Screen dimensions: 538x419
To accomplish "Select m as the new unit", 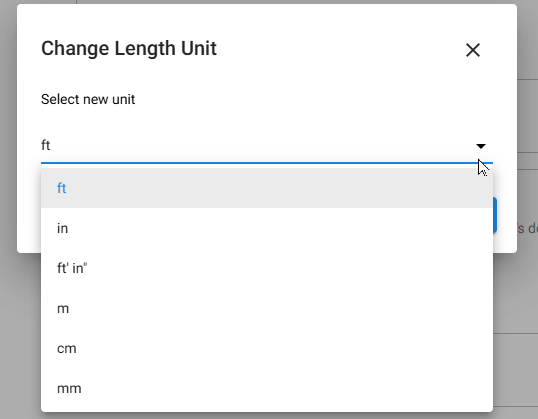I will click(267, 309).
